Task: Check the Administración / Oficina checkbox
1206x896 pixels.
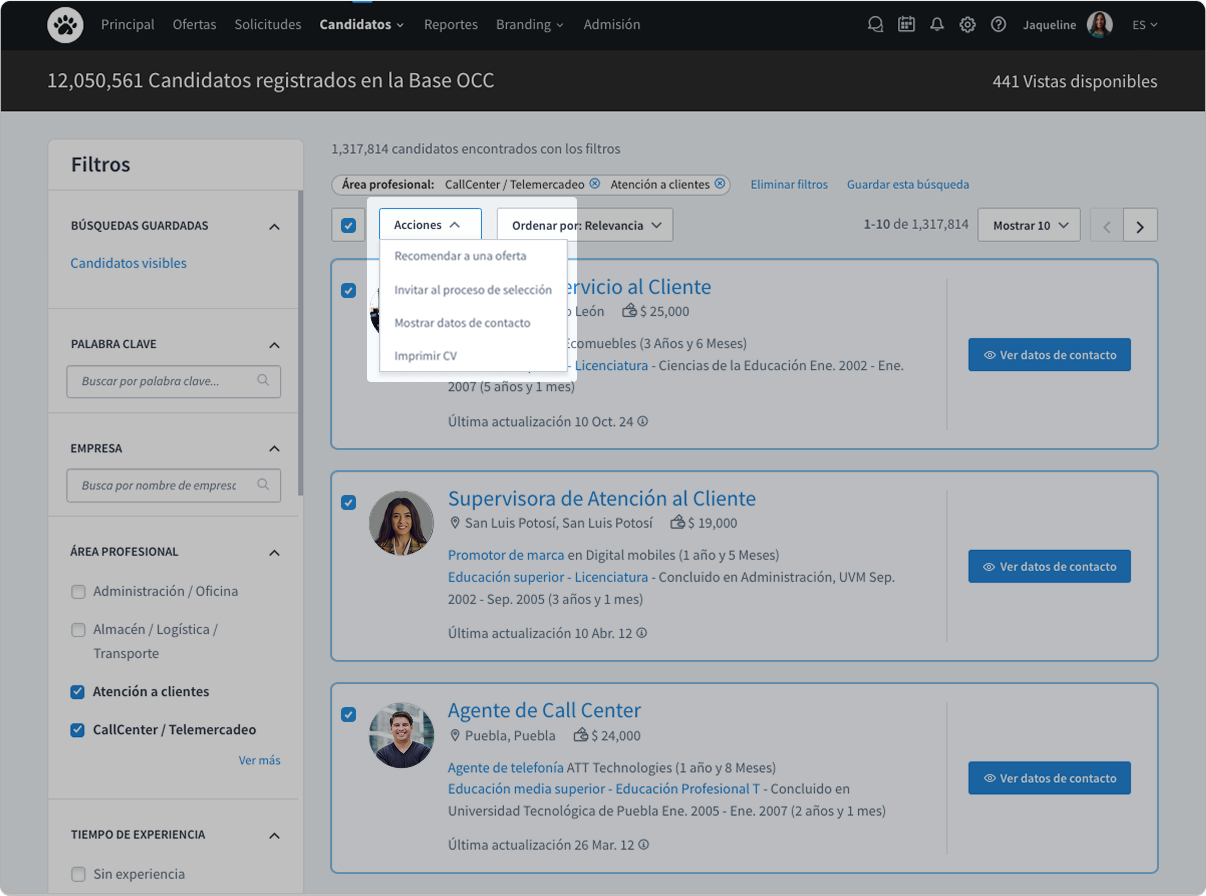Action: [78, 592]
